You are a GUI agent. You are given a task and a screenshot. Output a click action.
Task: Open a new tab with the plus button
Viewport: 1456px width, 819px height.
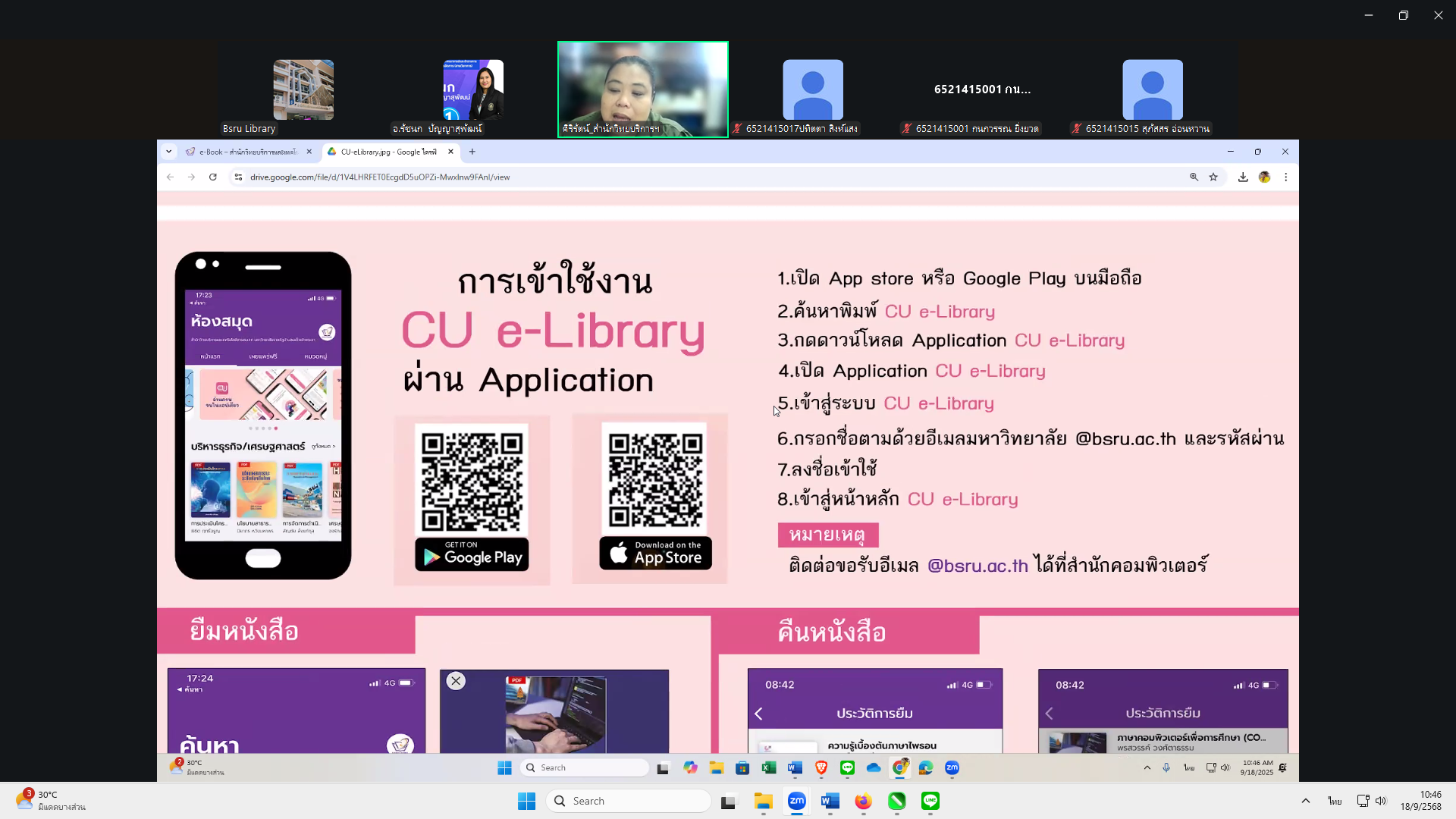click(x=472, y=152)
